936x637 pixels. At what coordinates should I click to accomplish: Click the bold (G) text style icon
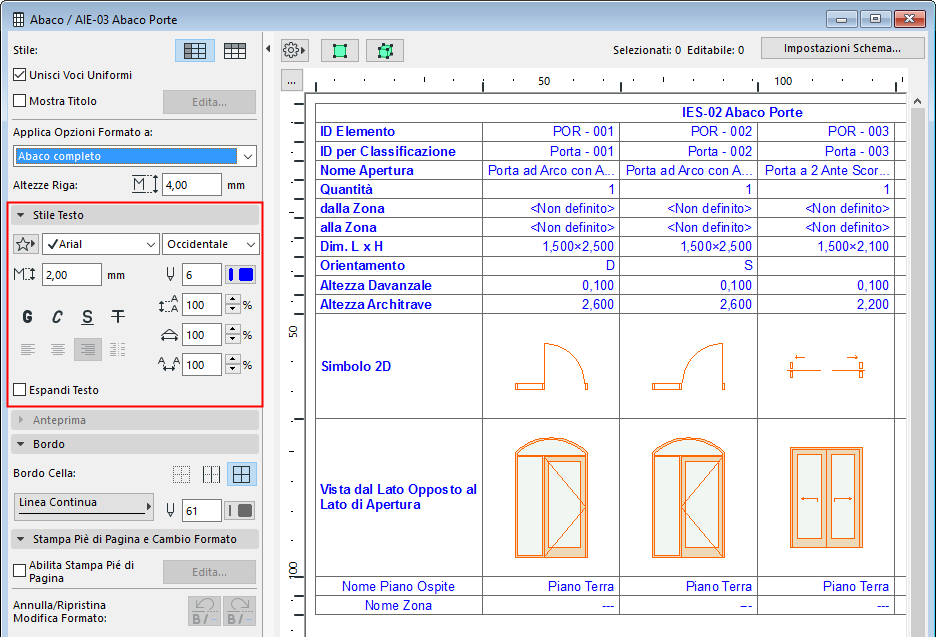click(28, 317)
